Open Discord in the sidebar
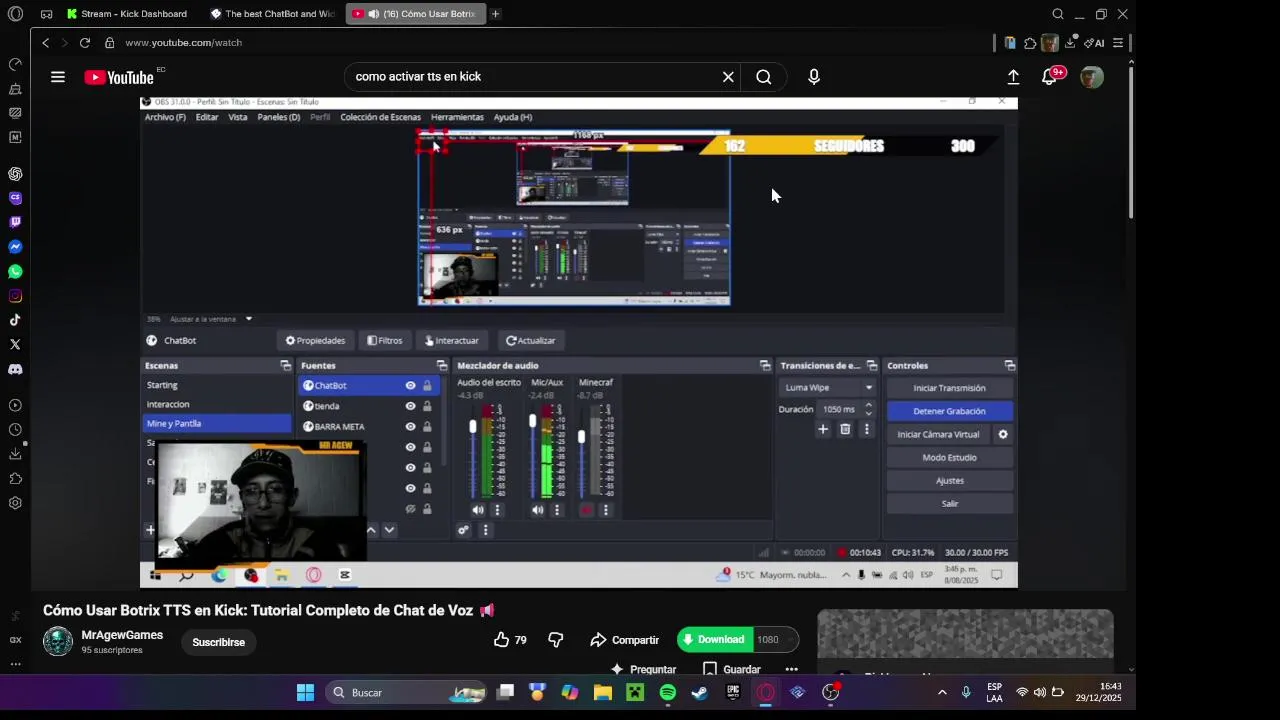Viewport: 1280px width, 720px height. point(15,369)
